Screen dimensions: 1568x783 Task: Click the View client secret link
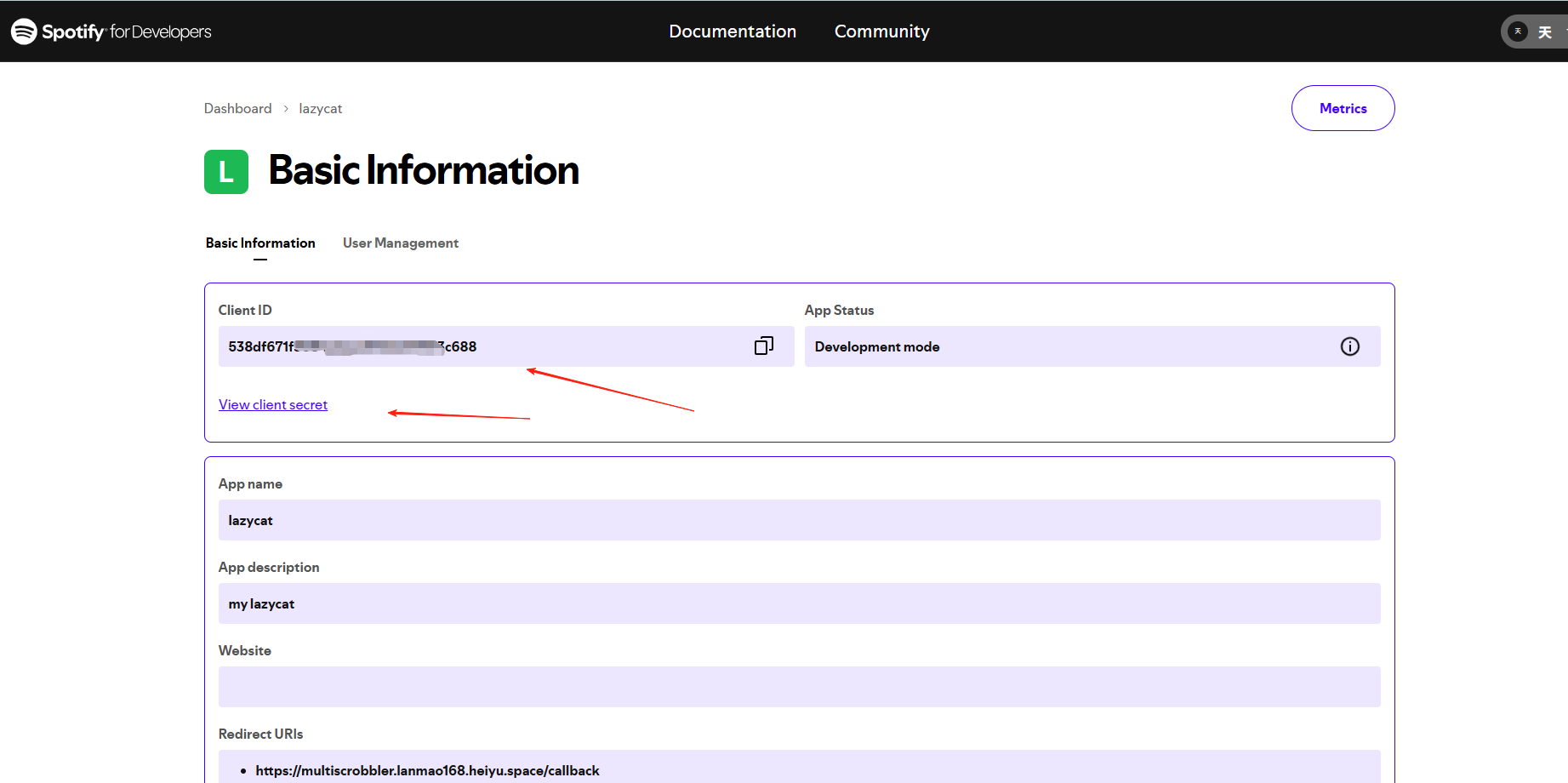(x=273, y=405)
